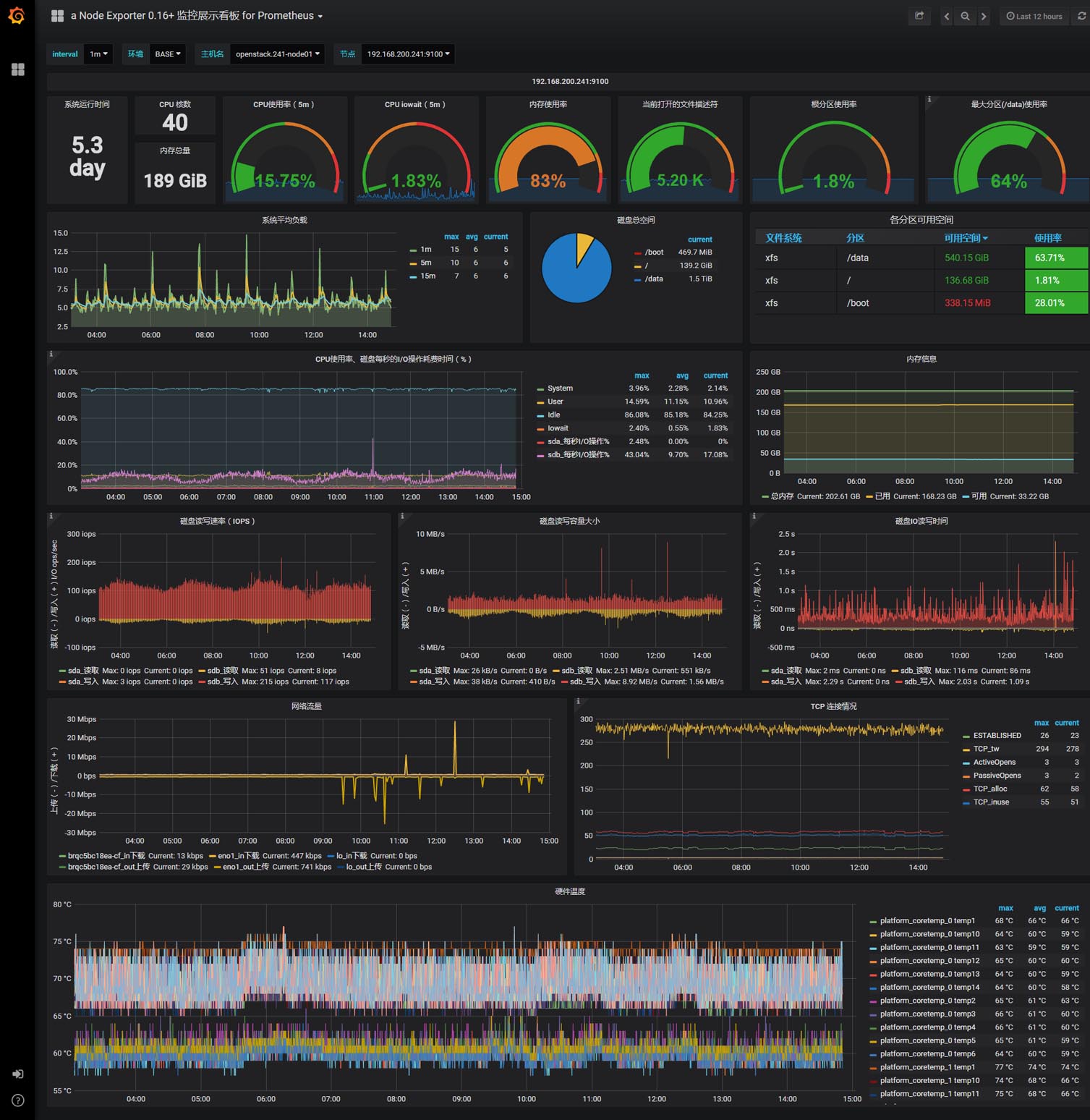
Task: Open the interval 1m dropdown
Action: (98, 54)
